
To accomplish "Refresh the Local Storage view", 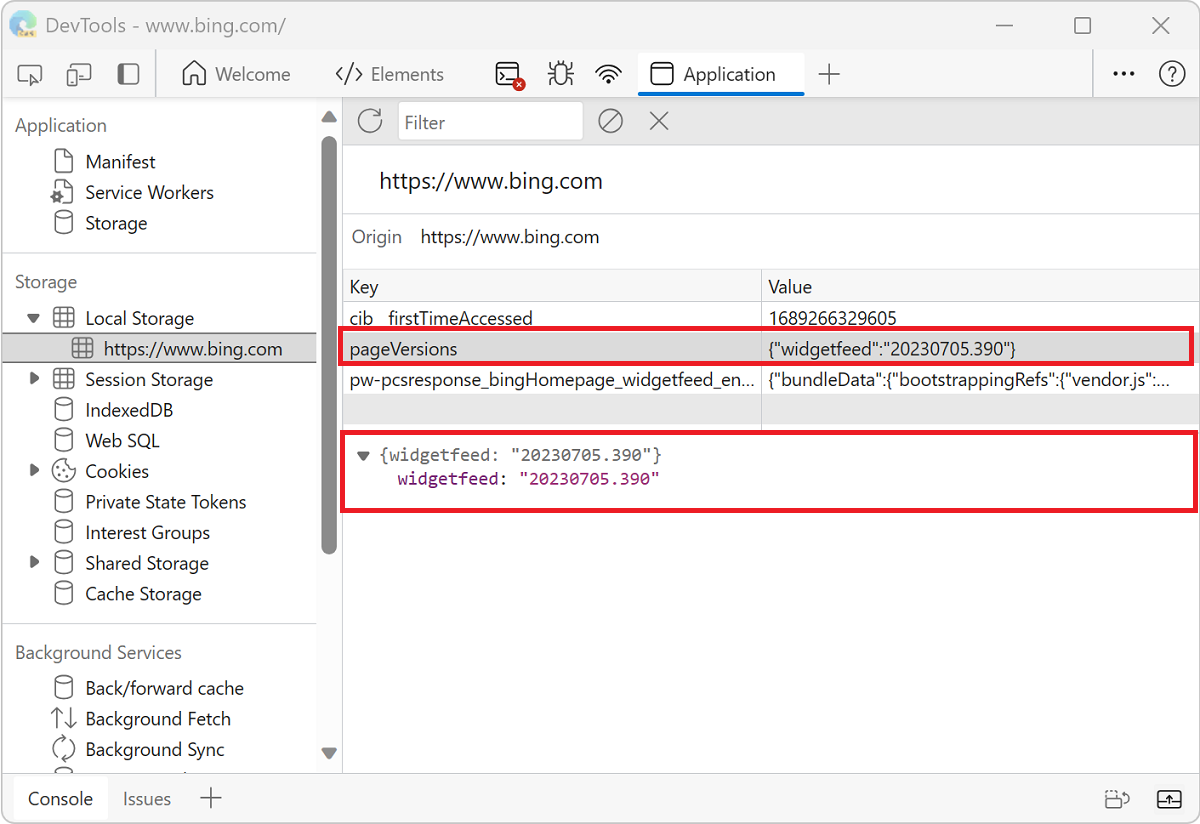I will (369, 120).
